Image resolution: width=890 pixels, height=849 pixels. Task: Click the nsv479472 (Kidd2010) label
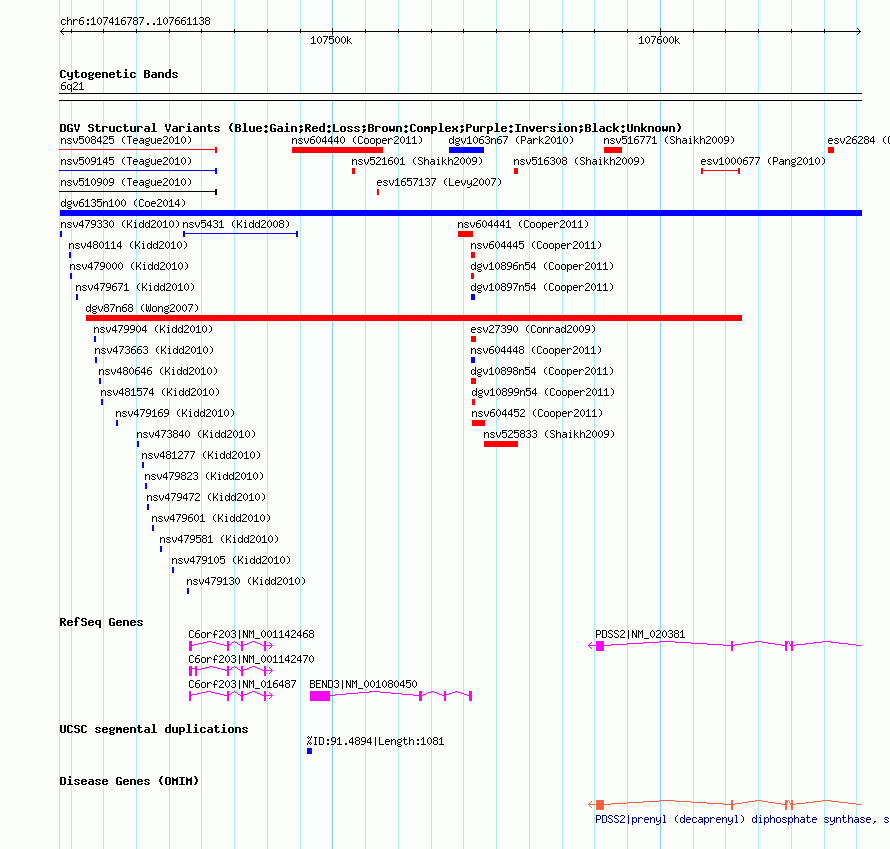(206, 497)
